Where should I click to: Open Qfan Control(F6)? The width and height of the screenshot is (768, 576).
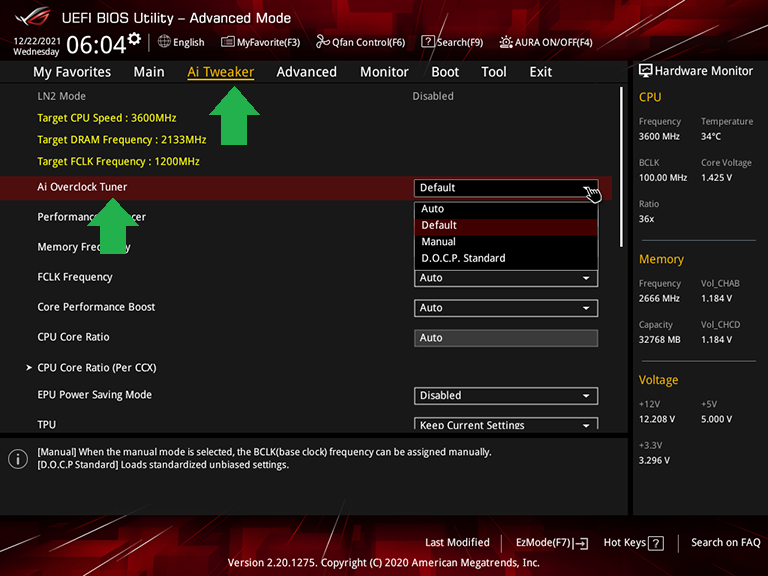click(361, 42)
